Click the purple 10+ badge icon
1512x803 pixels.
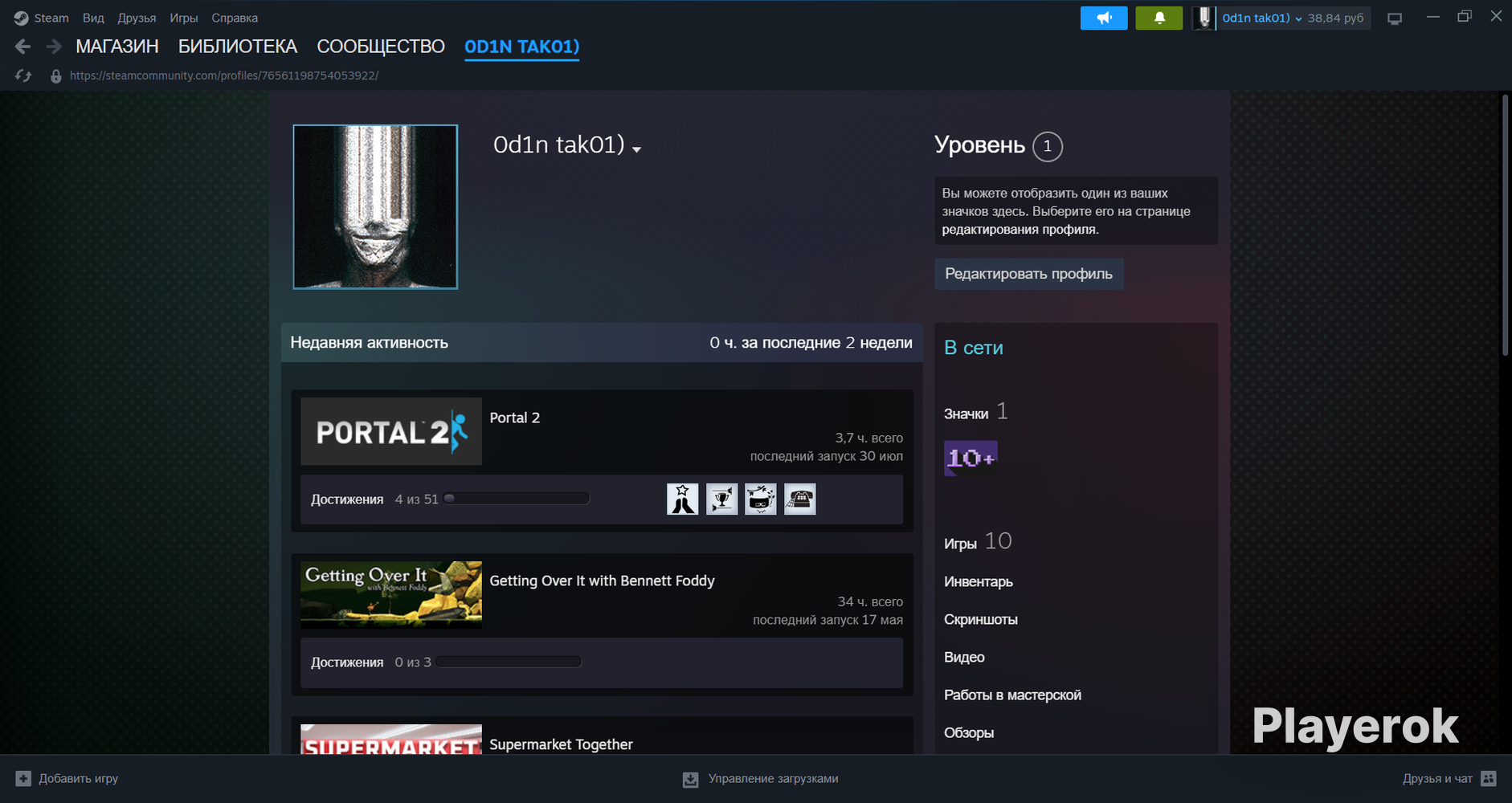pos(971,458)
